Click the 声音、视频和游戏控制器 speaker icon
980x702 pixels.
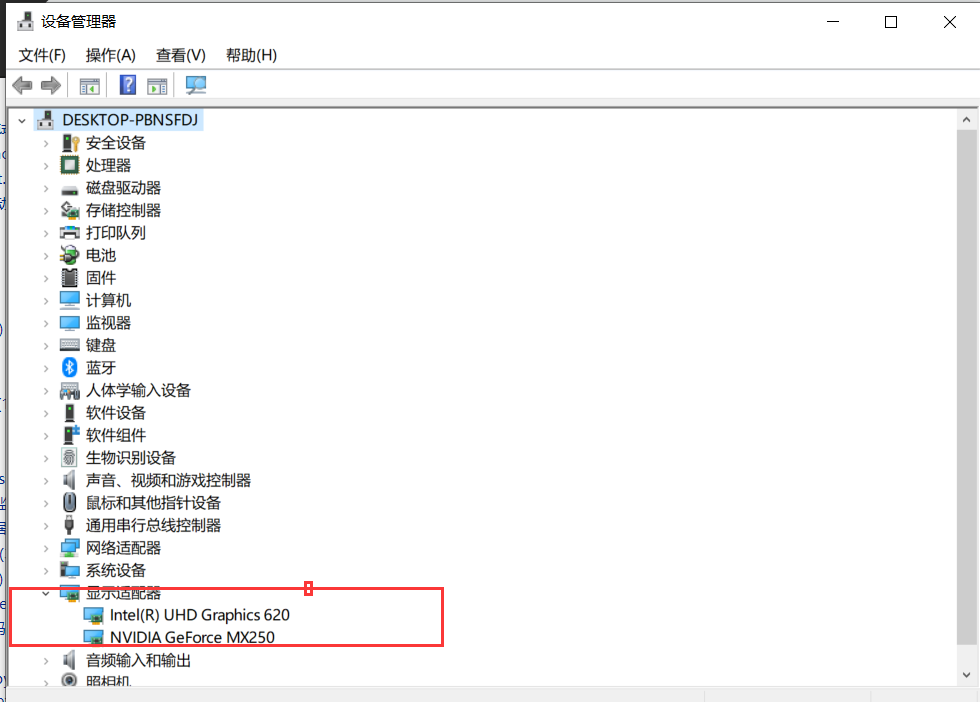click(x=69, y=480)
